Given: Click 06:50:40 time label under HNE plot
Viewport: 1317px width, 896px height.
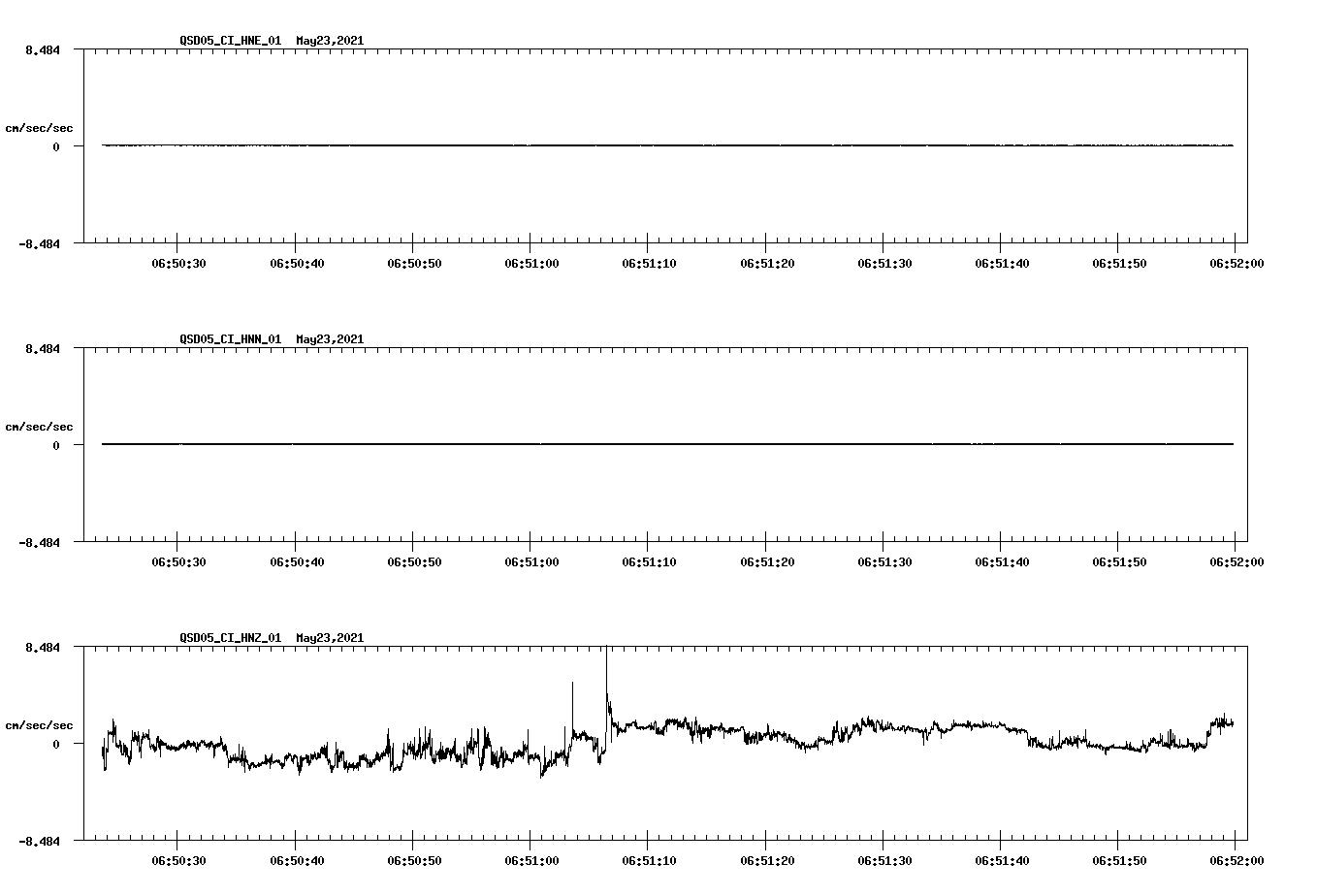Looking at the screenshot, I should (297, 263).
